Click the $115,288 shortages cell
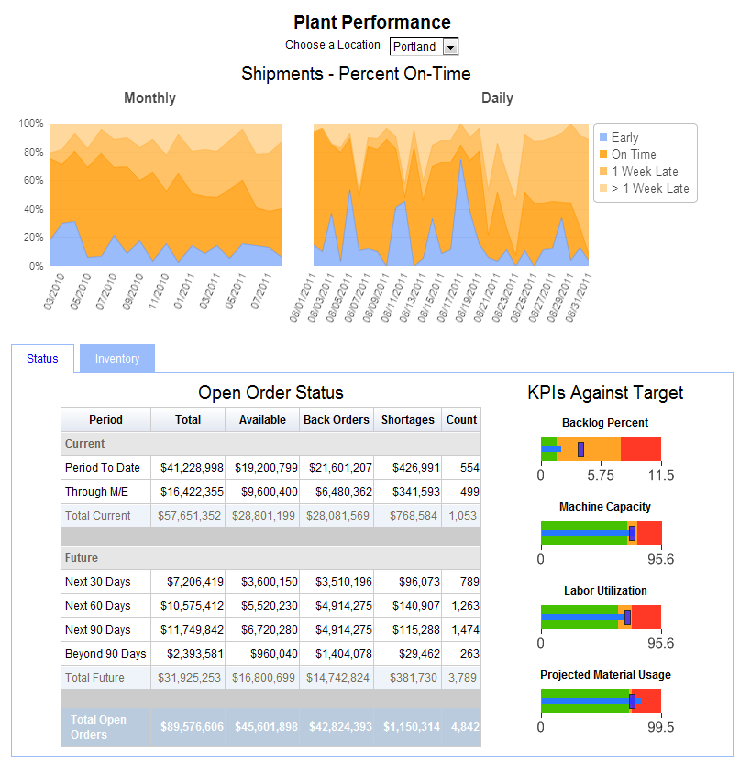Screen dimensions: 736x760 point(408,630)
